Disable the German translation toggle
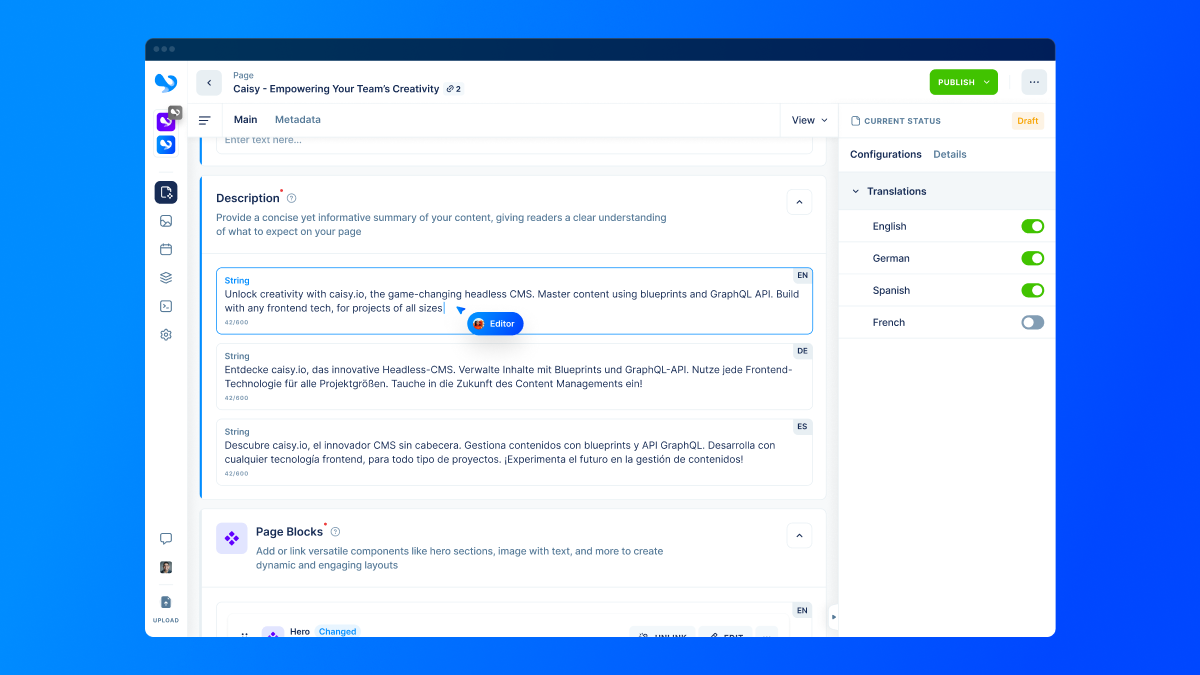 1032,258
